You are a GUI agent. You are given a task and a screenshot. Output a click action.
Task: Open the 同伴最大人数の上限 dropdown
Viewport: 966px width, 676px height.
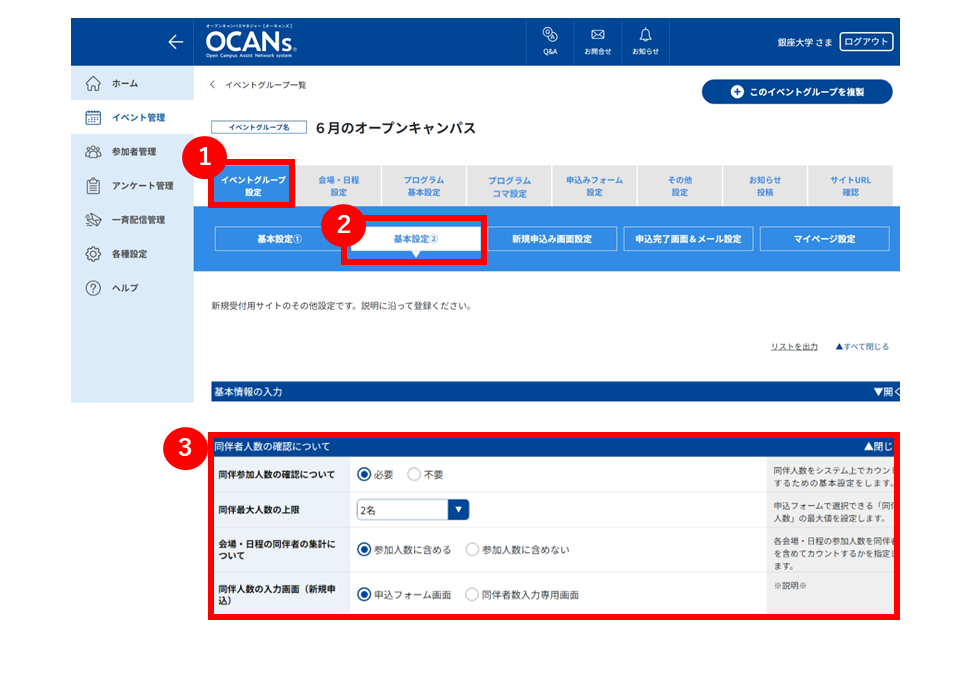click(413, 510)
